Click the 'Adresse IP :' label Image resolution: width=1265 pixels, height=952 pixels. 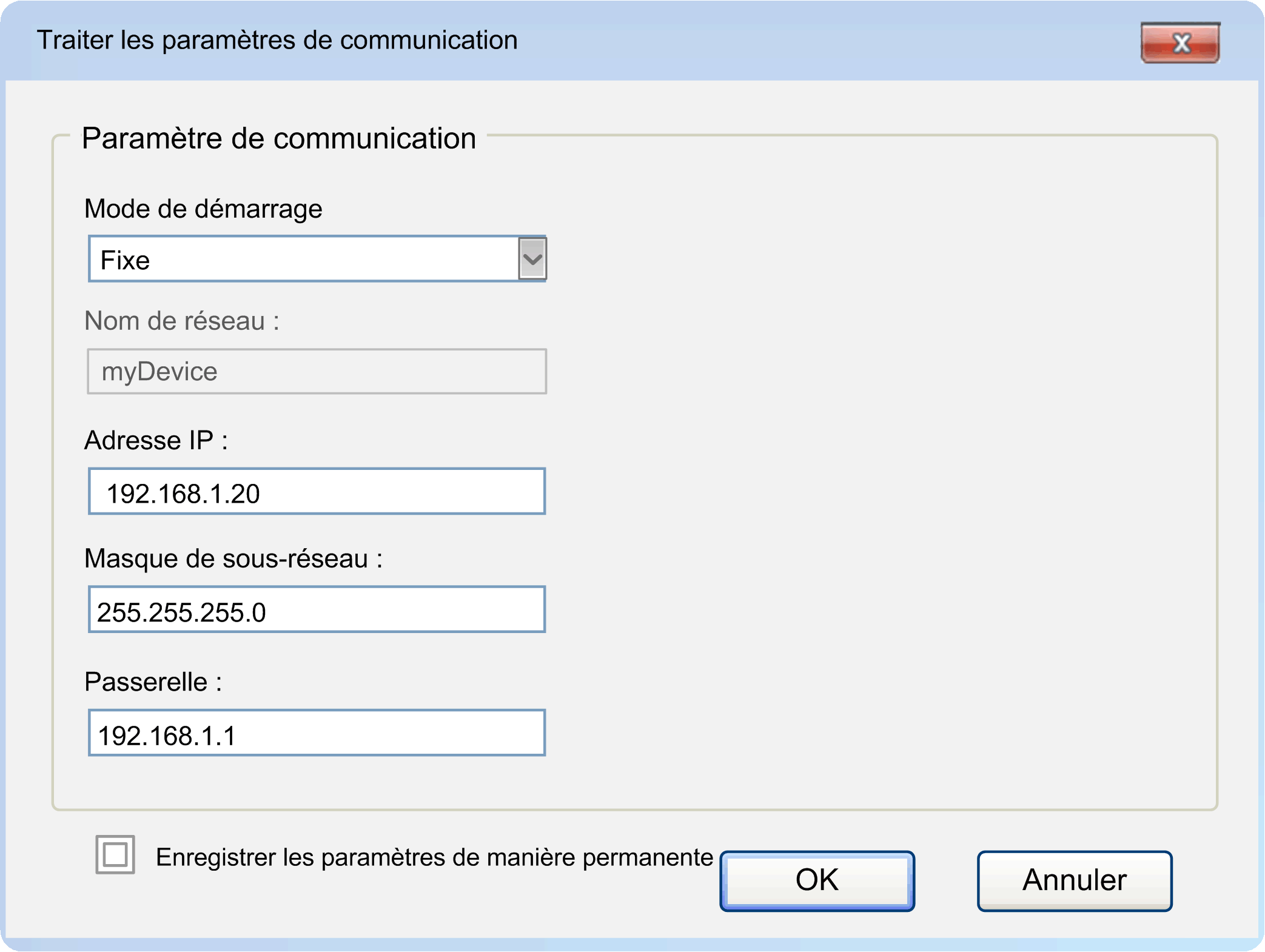156,441
